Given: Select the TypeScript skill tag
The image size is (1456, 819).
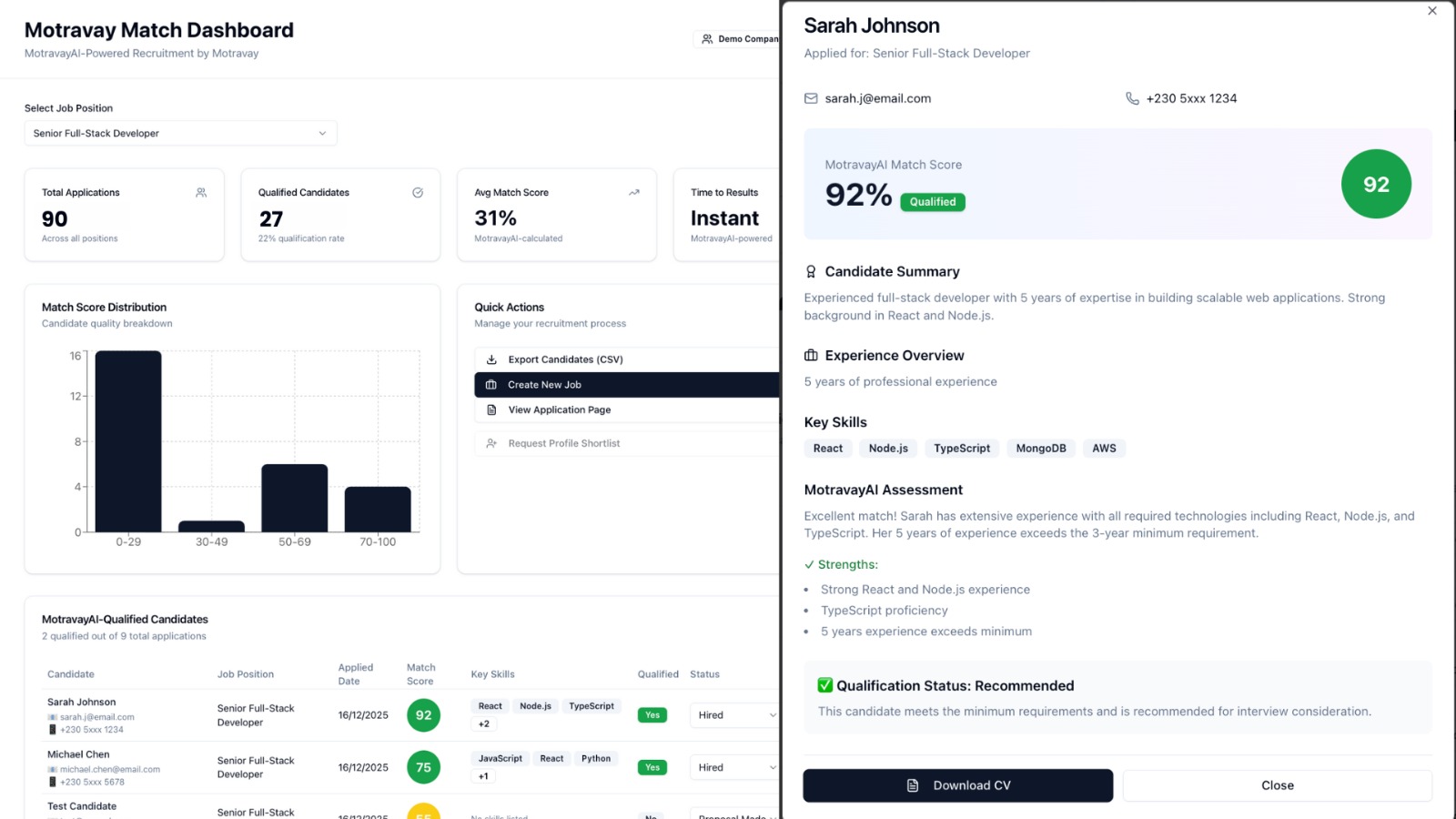Looking at the screenshot, I should (962, 448).
